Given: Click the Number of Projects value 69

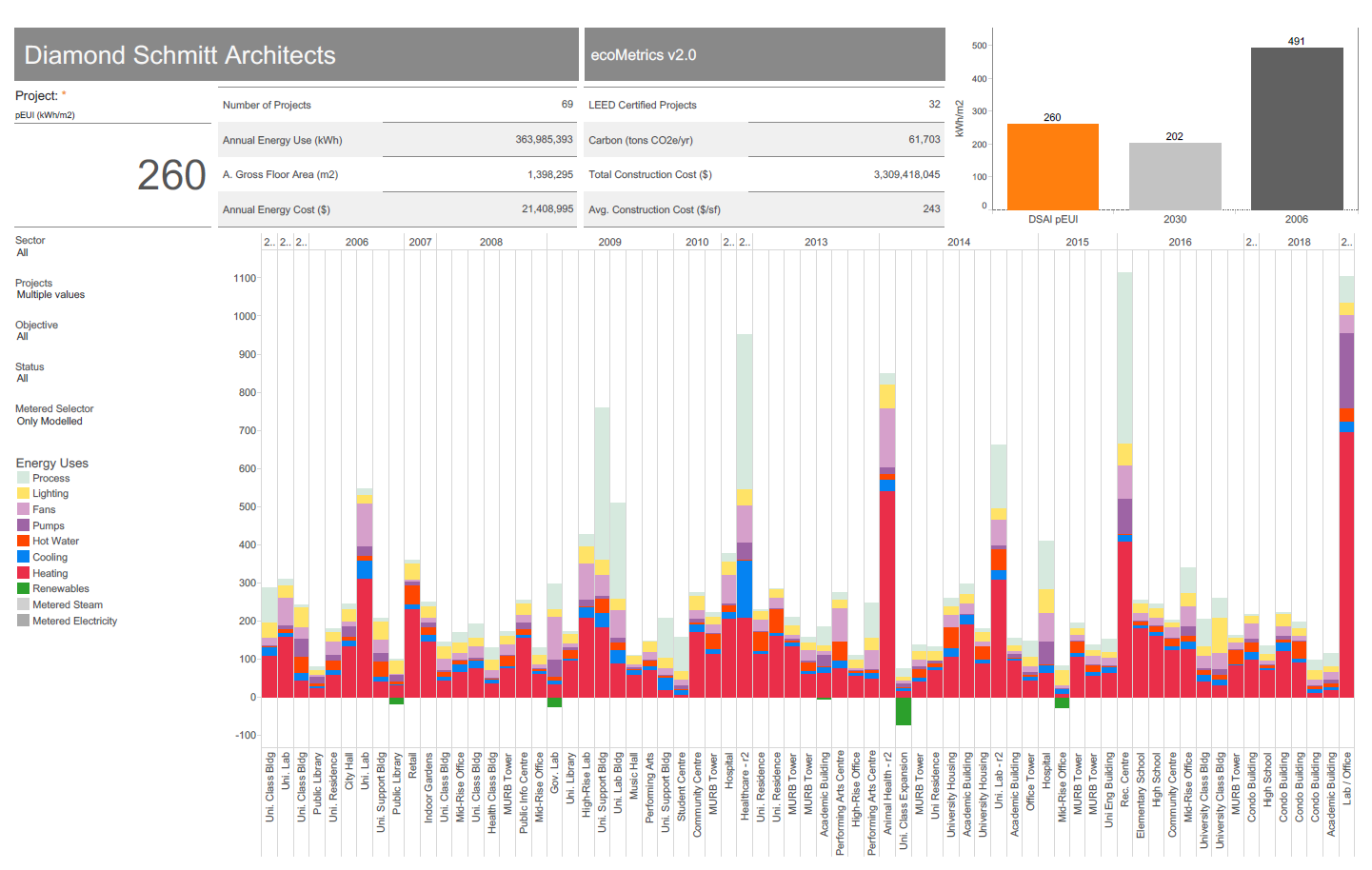Looking at the screenshot, I should (567, 105).
